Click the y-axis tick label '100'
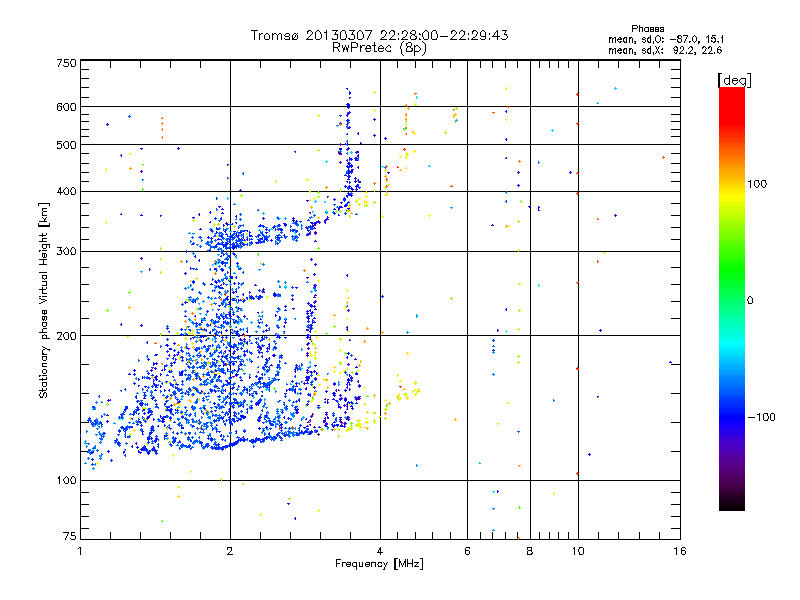The height and width of the screenshot is (600, 800). (66, 481)
